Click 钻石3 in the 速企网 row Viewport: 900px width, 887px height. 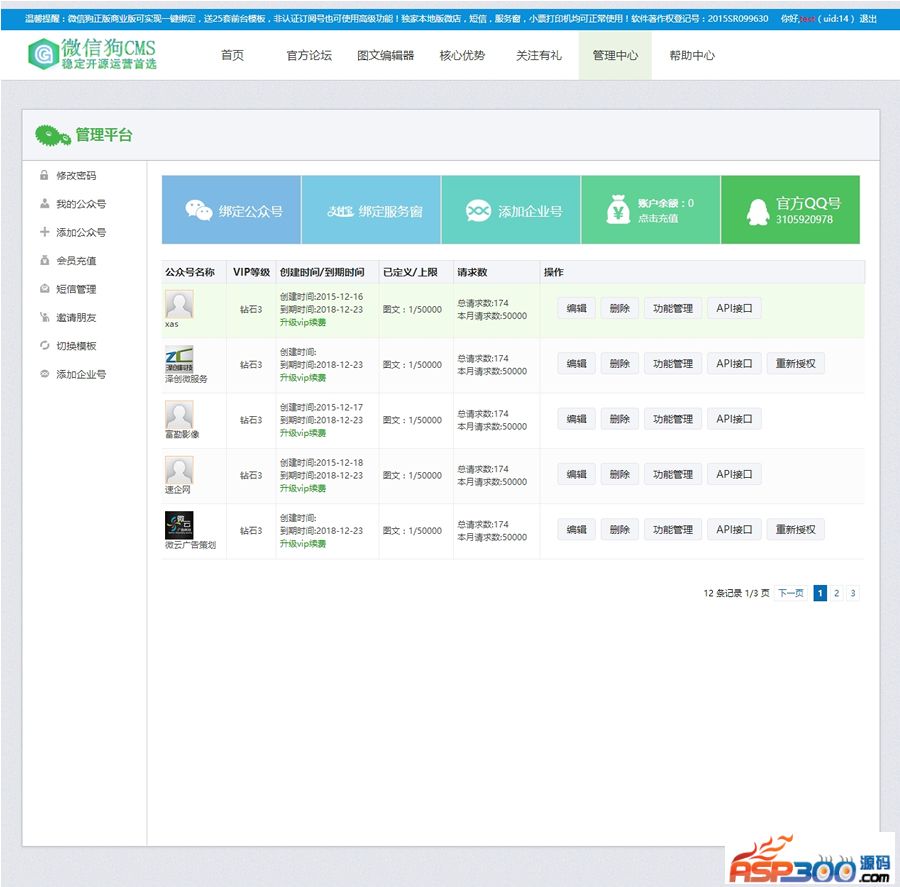251,475
